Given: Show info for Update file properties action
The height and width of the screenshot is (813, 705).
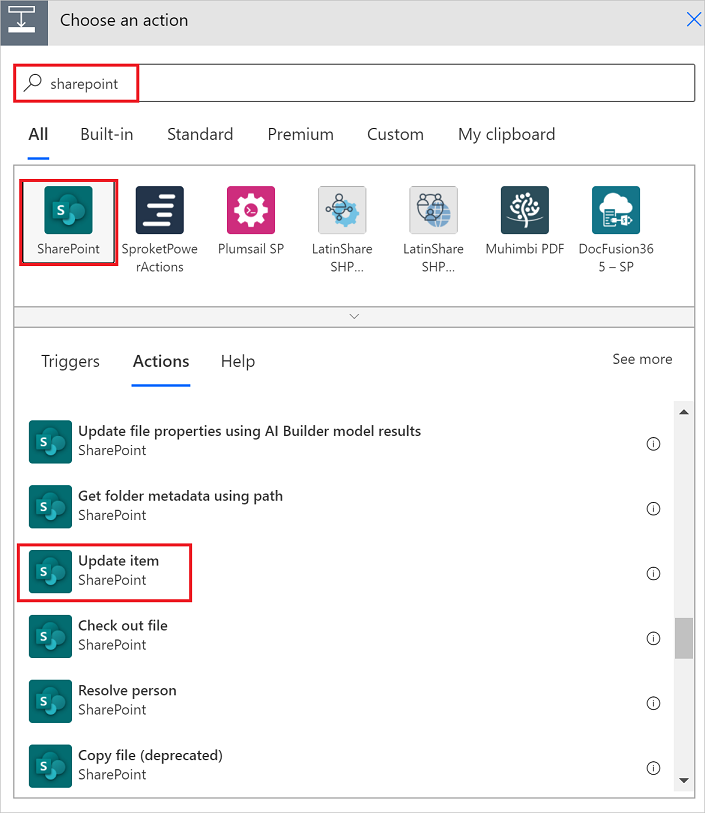Looking at the screenshot, I should pyautogui.click(x=653, y=444).
